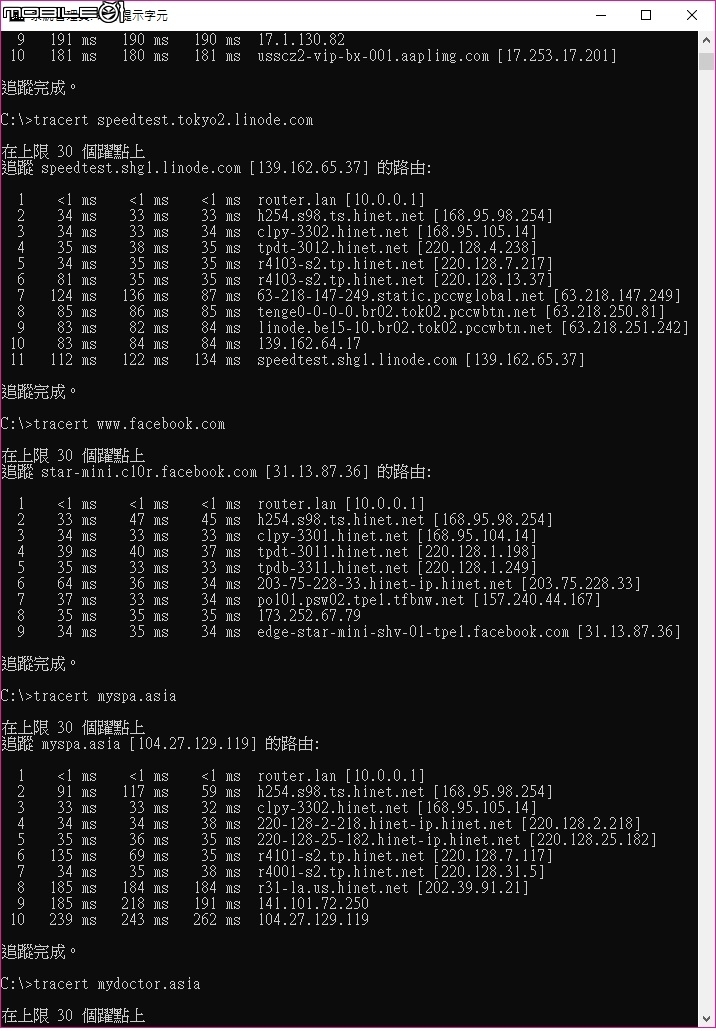This screenshot has height=1031, width=716.
Task: Click the 'tracert speedtest.tokyo2.linode.com' command line
Action: 157,120
